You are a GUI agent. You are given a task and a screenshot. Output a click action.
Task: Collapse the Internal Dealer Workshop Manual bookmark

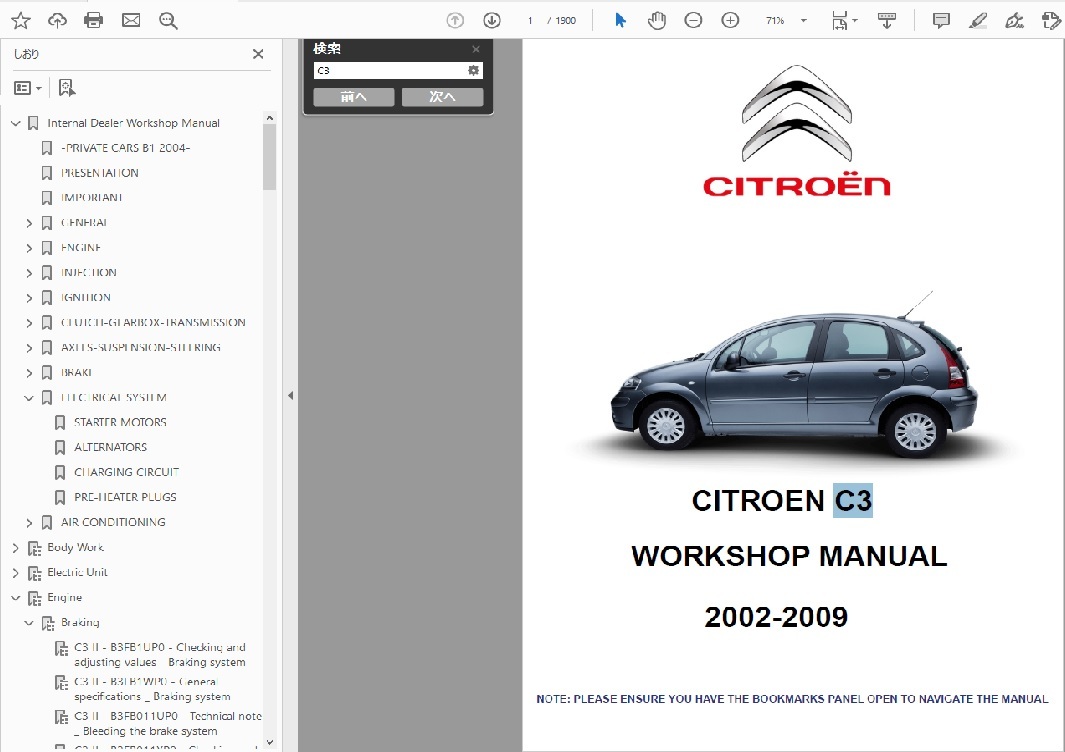click(16, 123)
